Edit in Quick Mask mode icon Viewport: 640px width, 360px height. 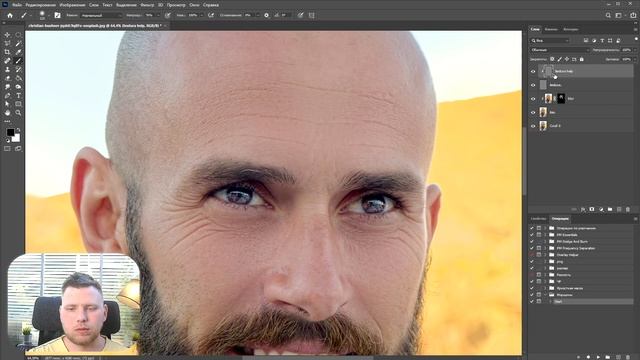click(x=7, y=149)
